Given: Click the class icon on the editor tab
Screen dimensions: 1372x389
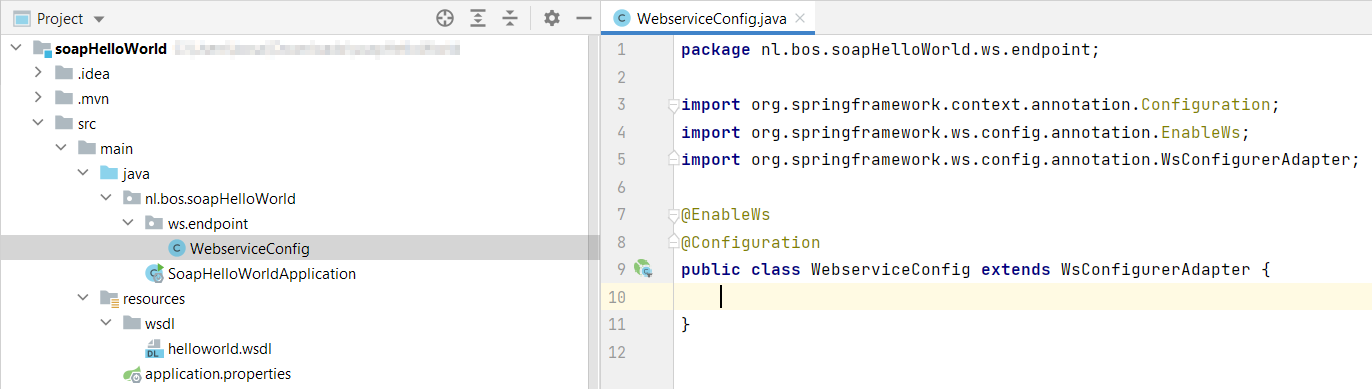Looking at the screenshot, I should tap(622, 18).
